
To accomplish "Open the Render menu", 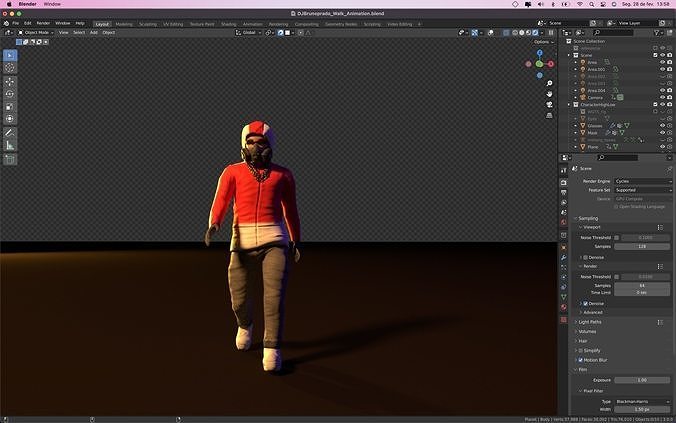I will 43,23.
